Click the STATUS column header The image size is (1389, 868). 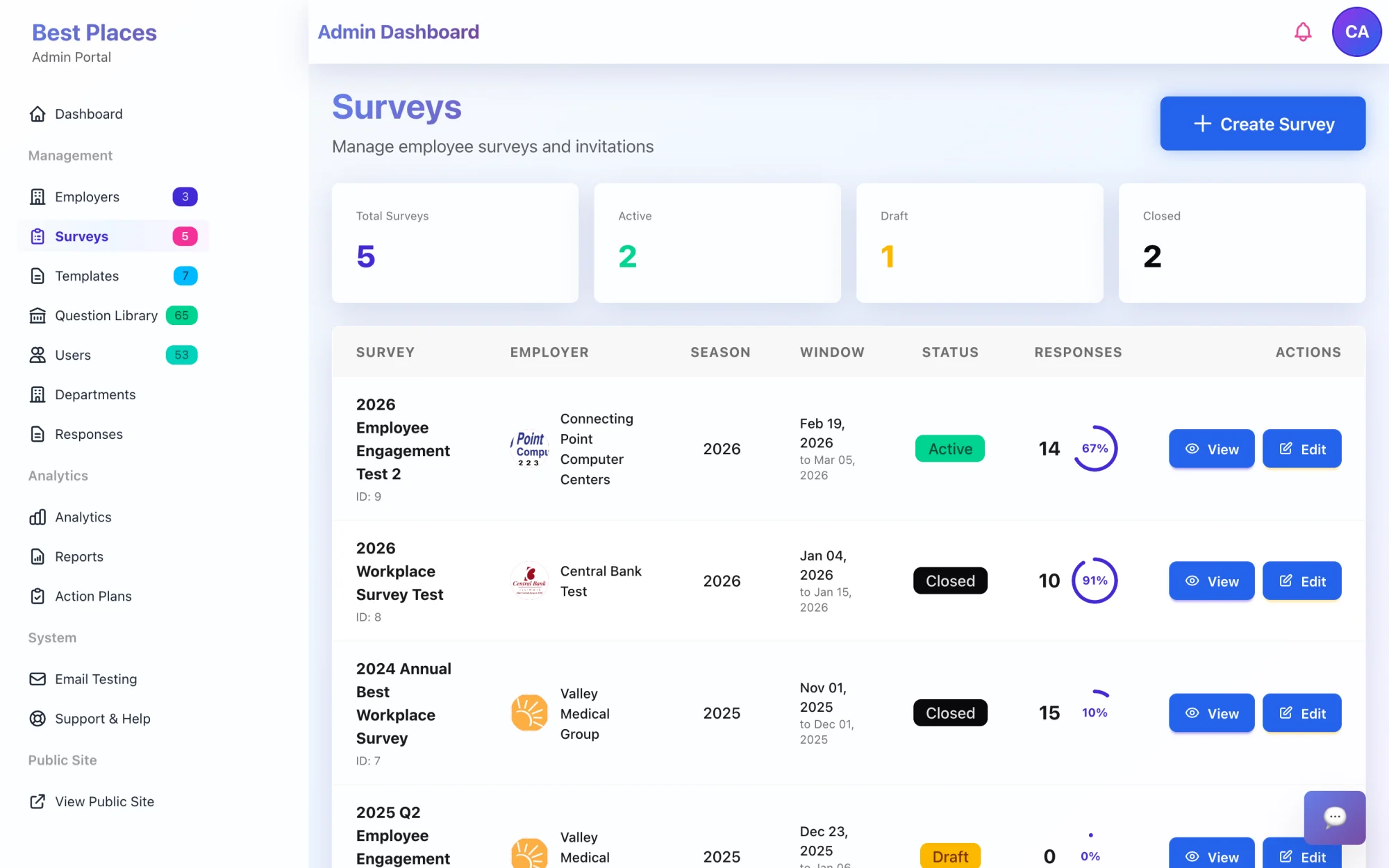click(x=950, y=352)
